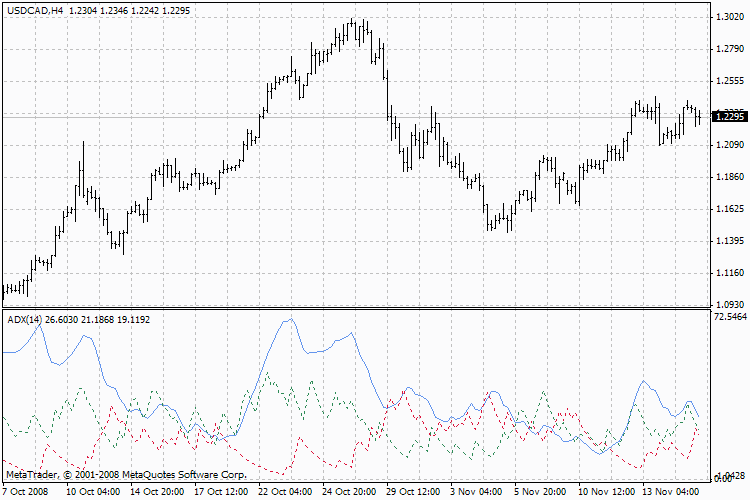This screenshot has height=500, width=750.
Task: Click the 1.2555 price level on axis
Action: point(727,81)
